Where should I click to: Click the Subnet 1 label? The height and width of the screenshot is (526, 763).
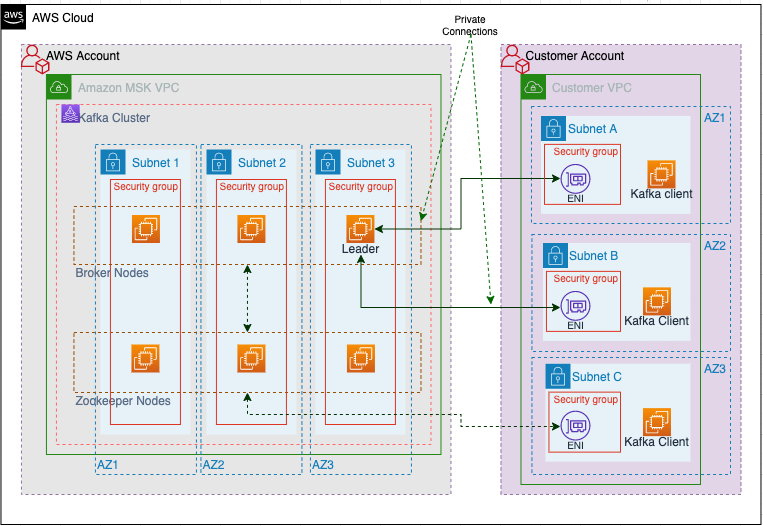[155, 163]
